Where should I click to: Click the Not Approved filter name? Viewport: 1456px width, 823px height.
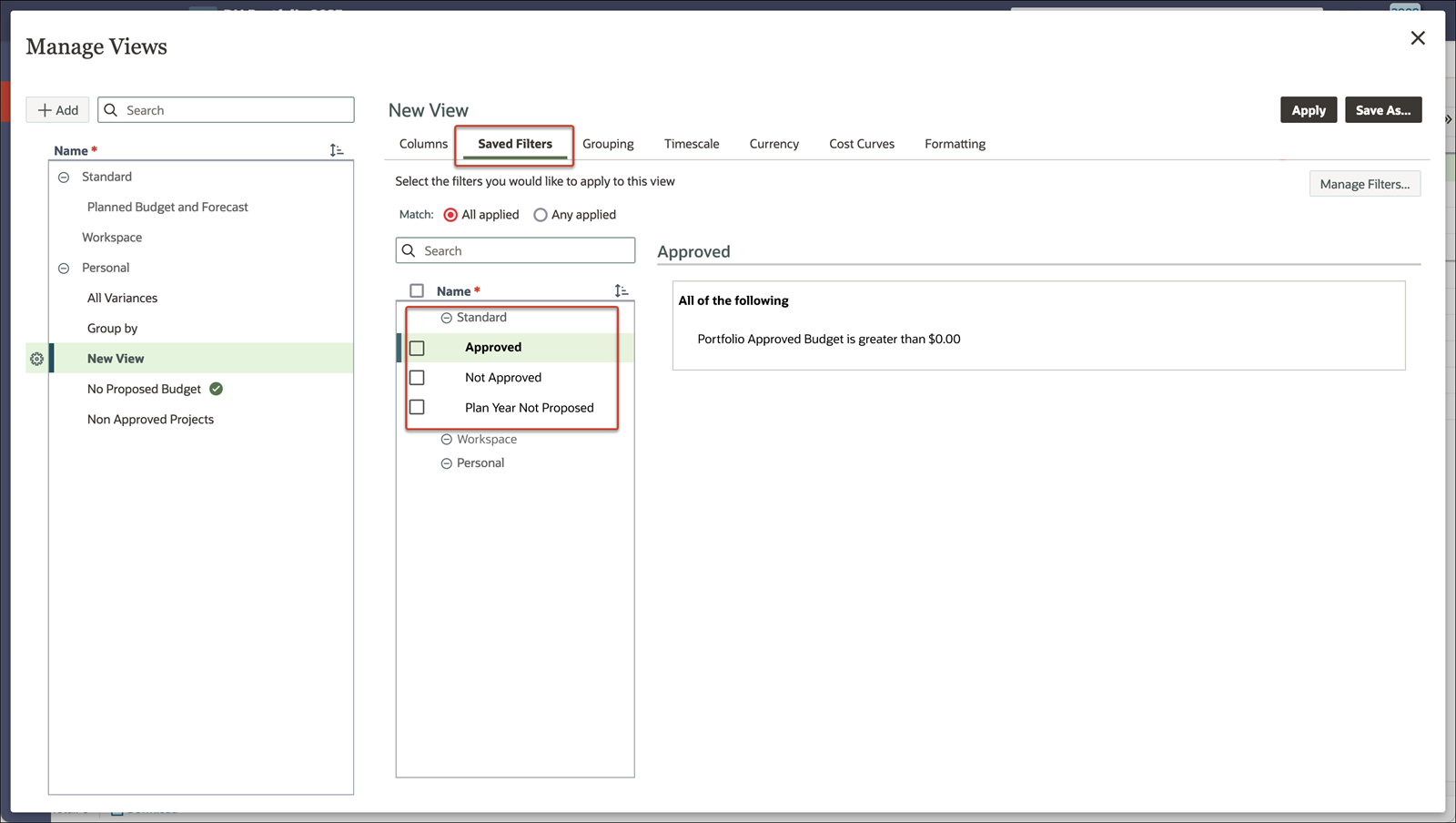pos(503,378)
